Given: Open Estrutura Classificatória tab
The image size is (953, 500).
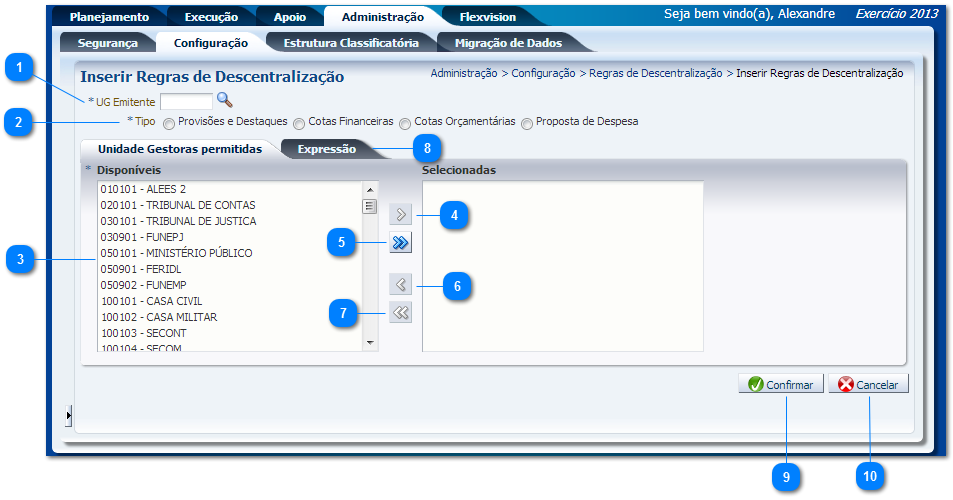Looking at the screenshot, I should click(350, 43).
